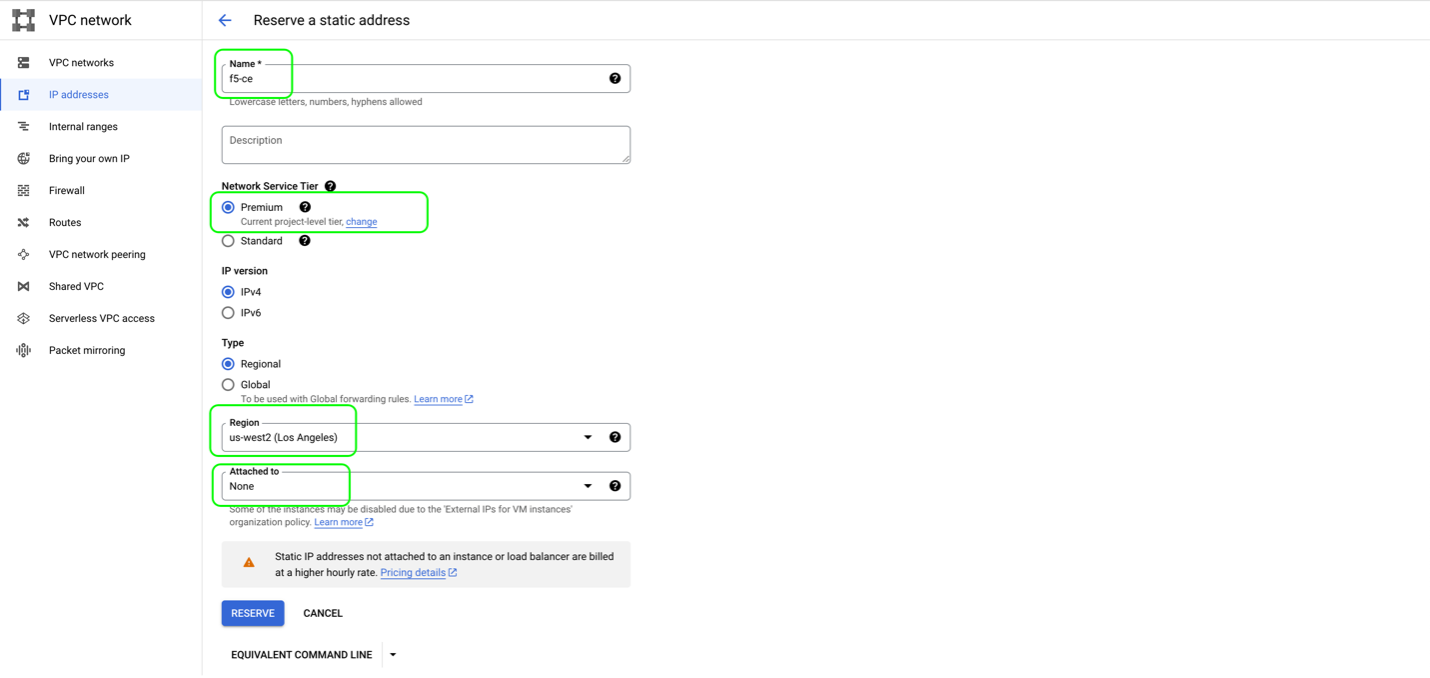Select the Standard network service tier

(x=228, y=240)
